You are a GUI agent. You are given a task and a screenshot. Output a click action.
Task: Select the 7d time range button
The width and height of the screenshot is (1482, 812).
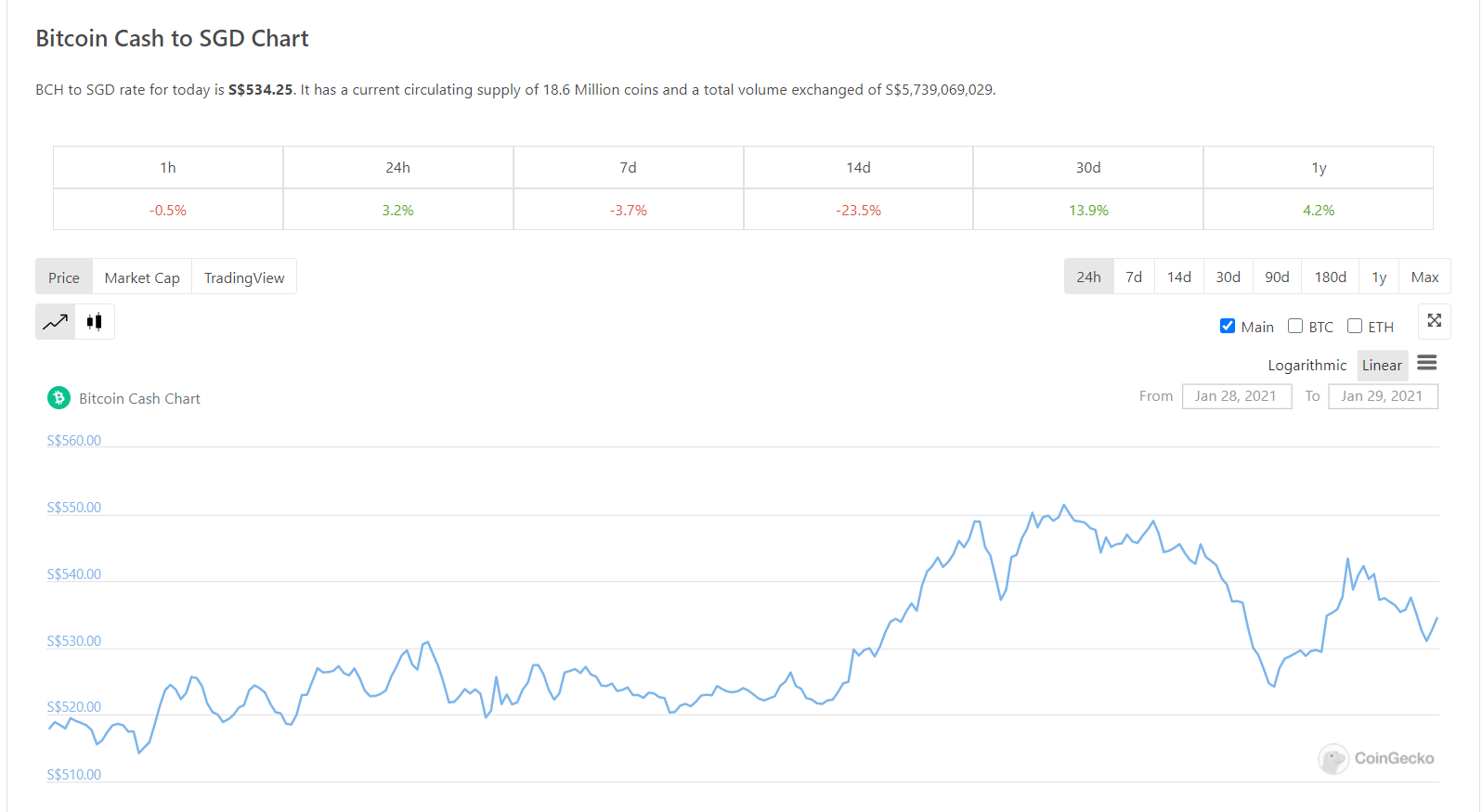tap(1134, 277)
